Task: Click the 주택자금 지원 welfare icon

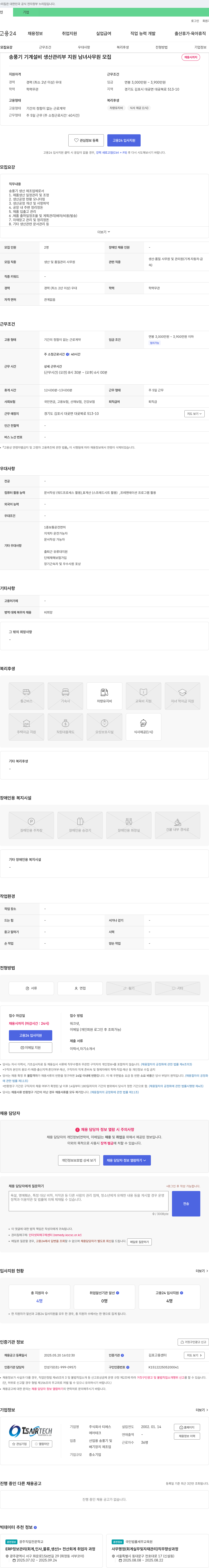Action: [x=26, y=727]
